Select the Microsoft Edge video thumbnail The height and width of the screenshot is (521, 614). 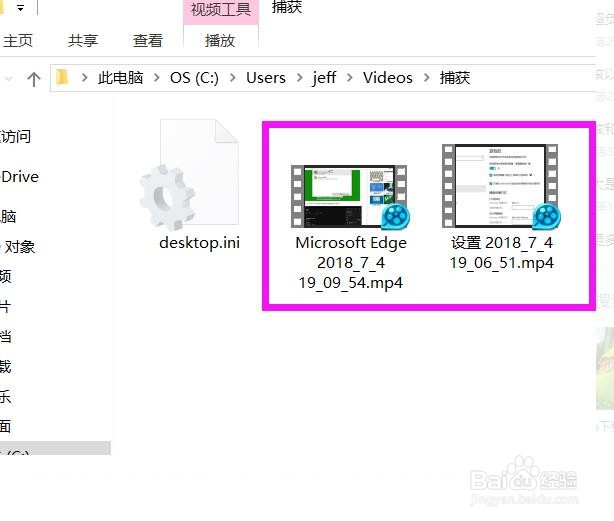[350, 197]
